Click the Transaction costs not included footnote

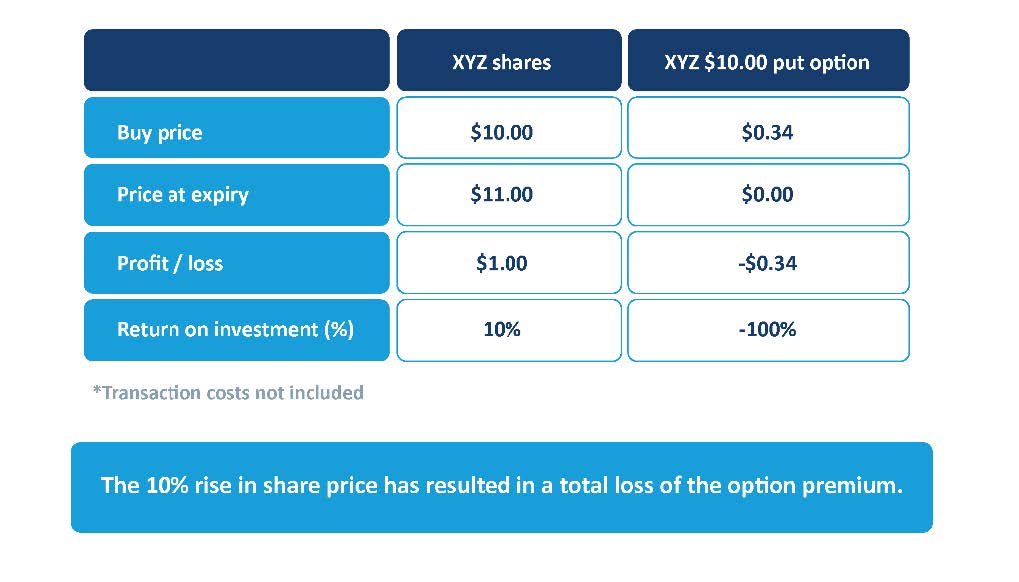228,393
